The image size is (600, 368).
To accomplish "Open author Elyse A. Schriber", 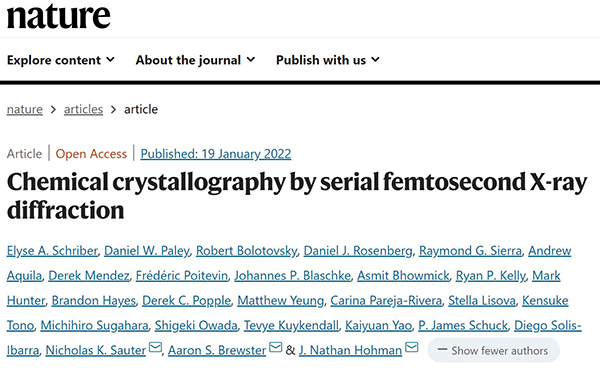I will click(52, 251).
